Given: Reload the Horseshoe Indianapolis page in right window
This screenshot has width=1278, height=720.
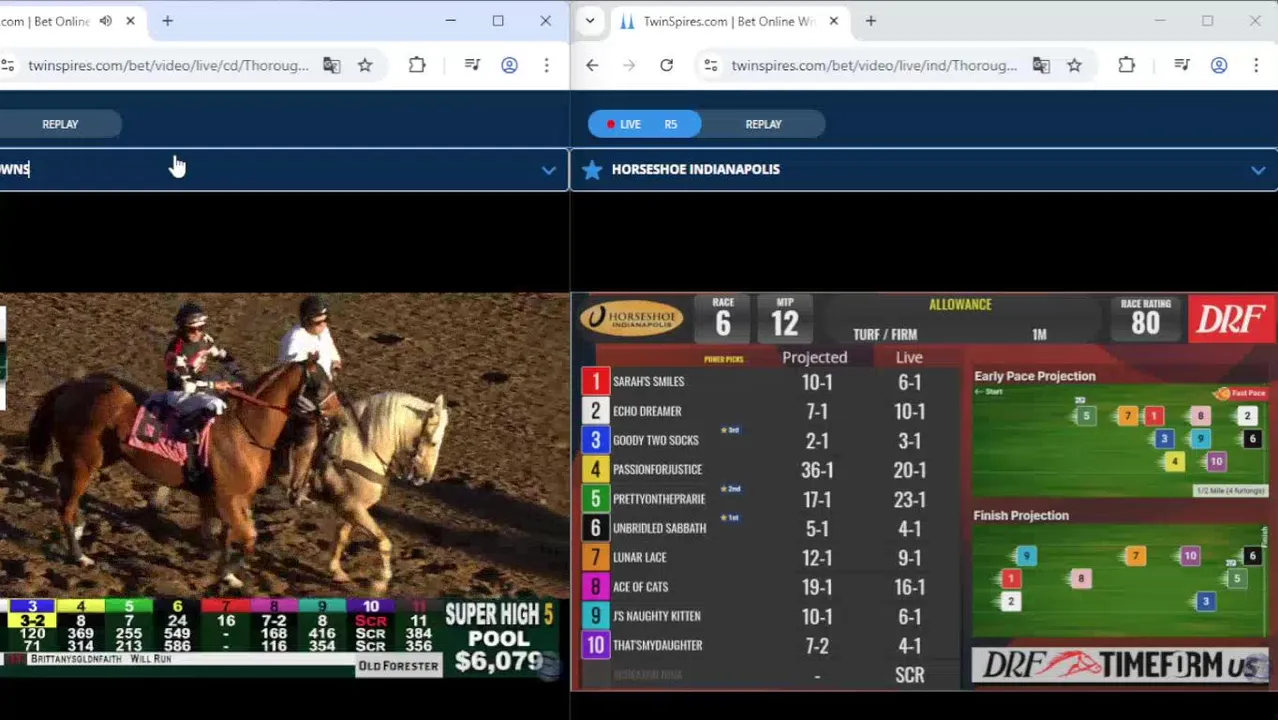Looking at the screenshot, I should (x=666, y=65).
